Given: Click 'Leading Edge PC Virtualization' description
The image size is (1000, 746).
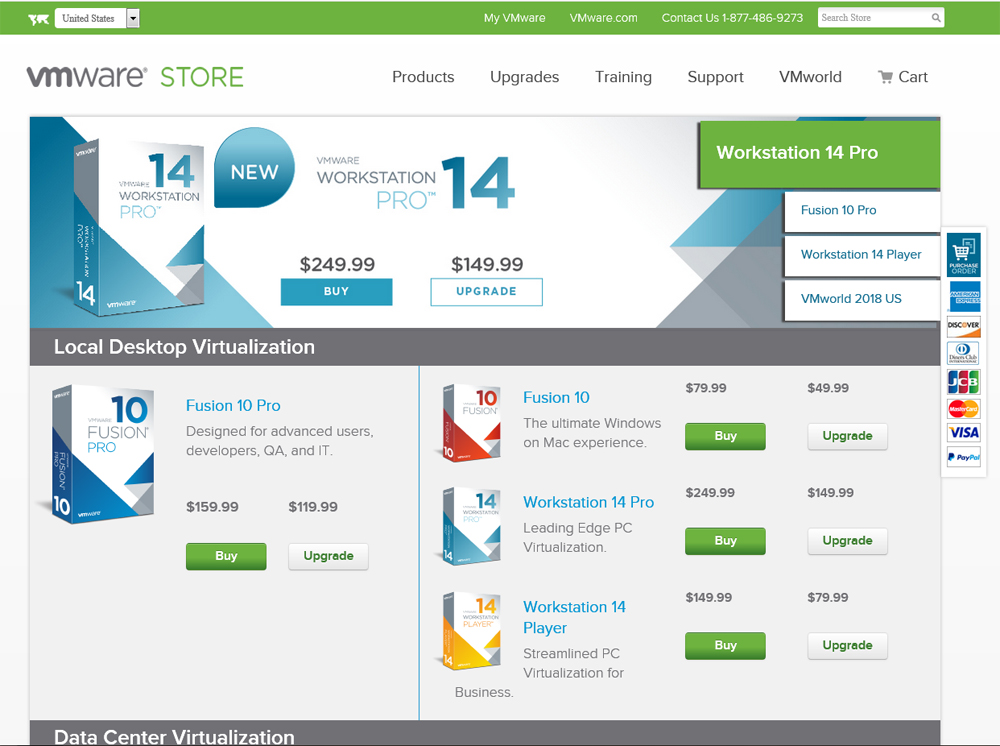Looking at the screenshot, I should (578, 538).
